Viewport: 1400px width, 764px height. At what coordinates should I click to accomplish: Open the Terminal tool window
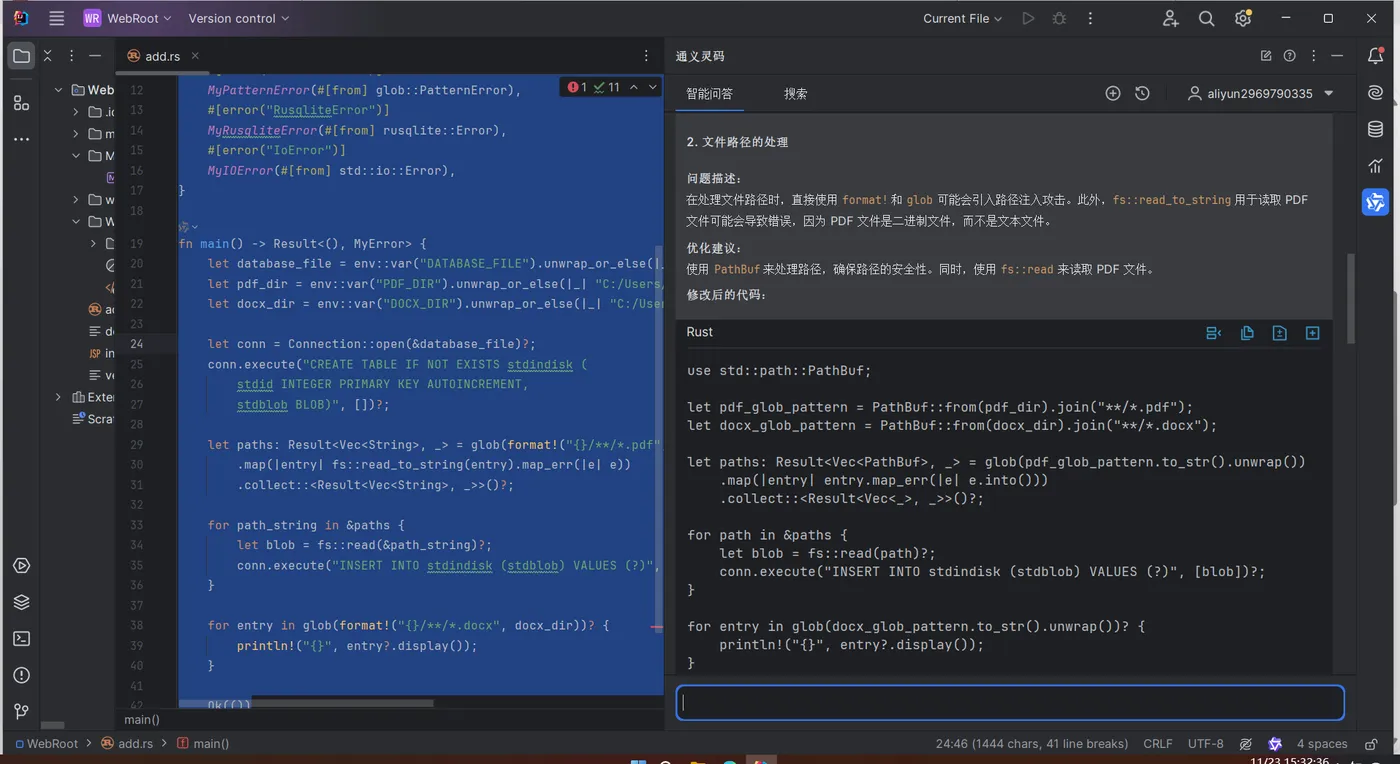tap(21, 639)
